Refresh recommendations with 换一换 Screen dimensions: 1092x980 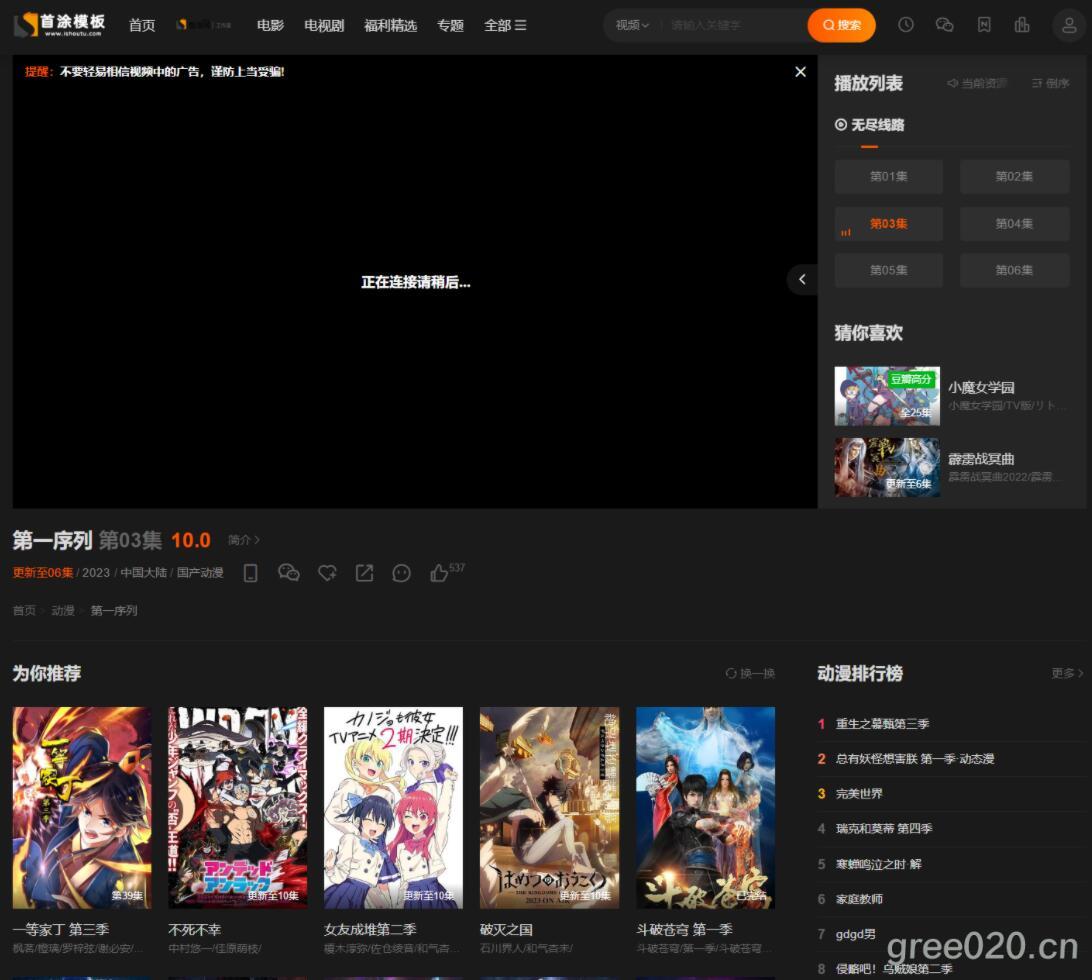[x=753, y=674]
